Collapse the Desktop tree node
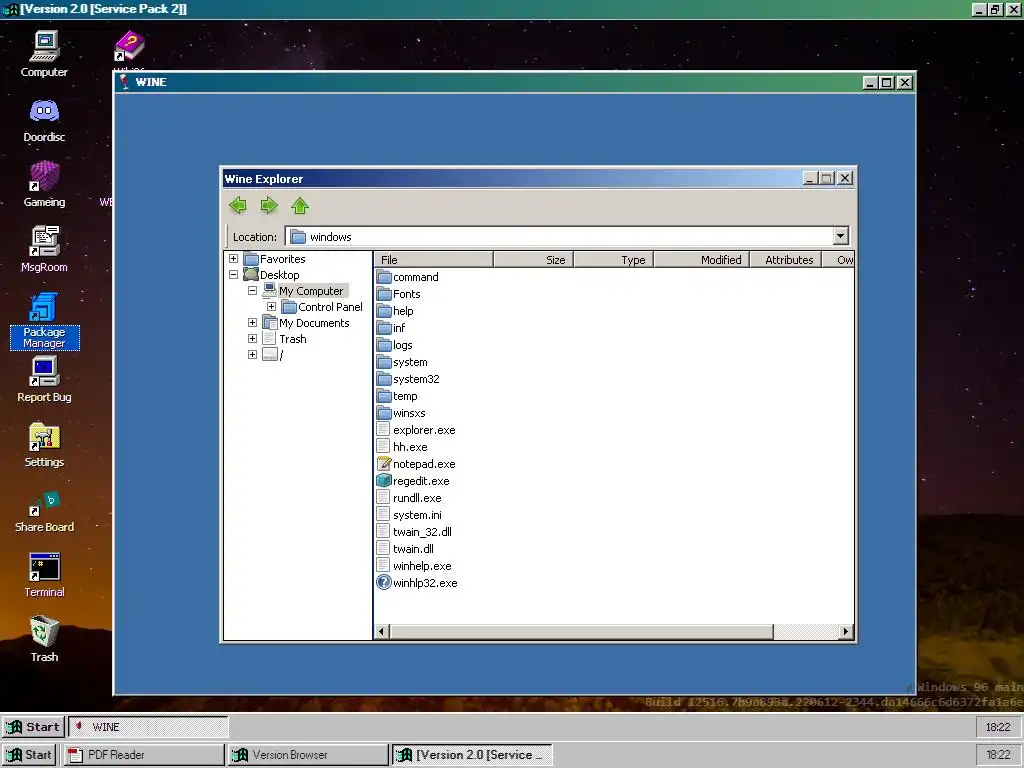 point(233,275)
